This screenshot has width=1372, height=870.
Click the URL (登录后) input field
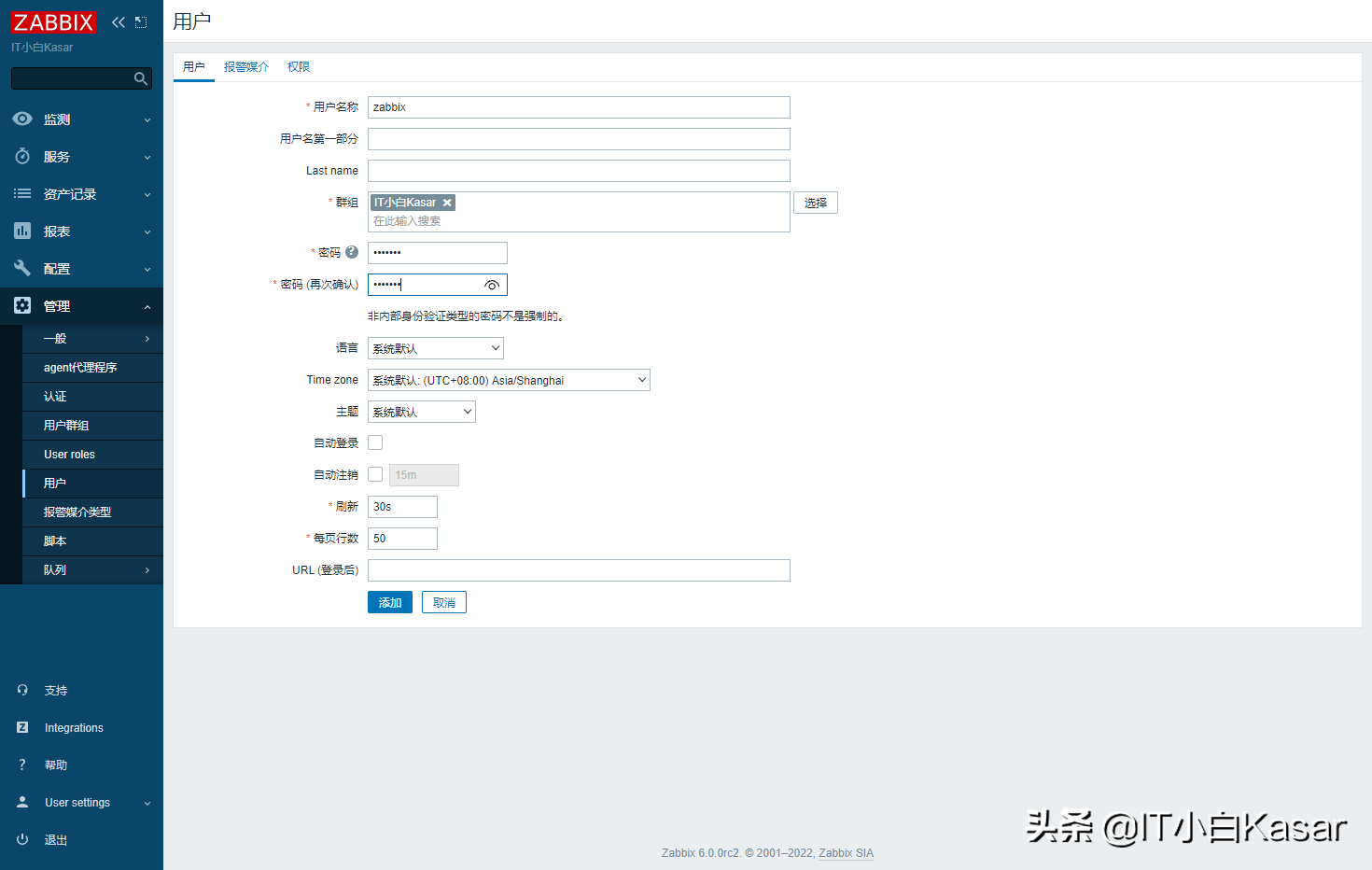click(x=579, y=570)
